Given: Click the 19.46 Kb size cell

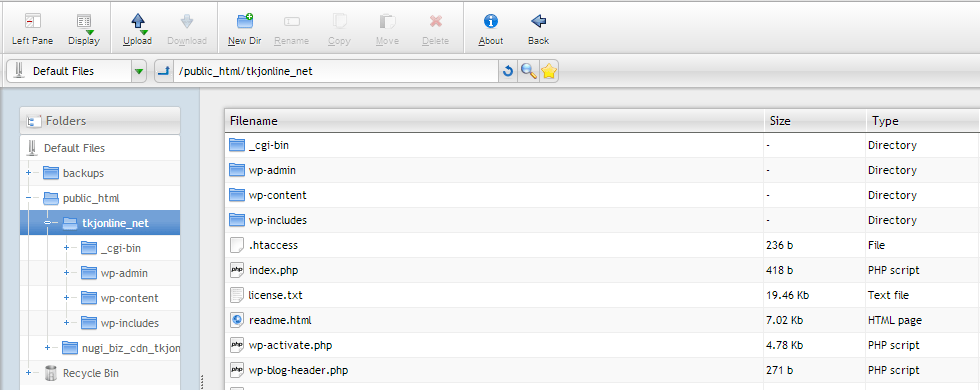Looking at the screenshot, I should click(x=814, y=295).
